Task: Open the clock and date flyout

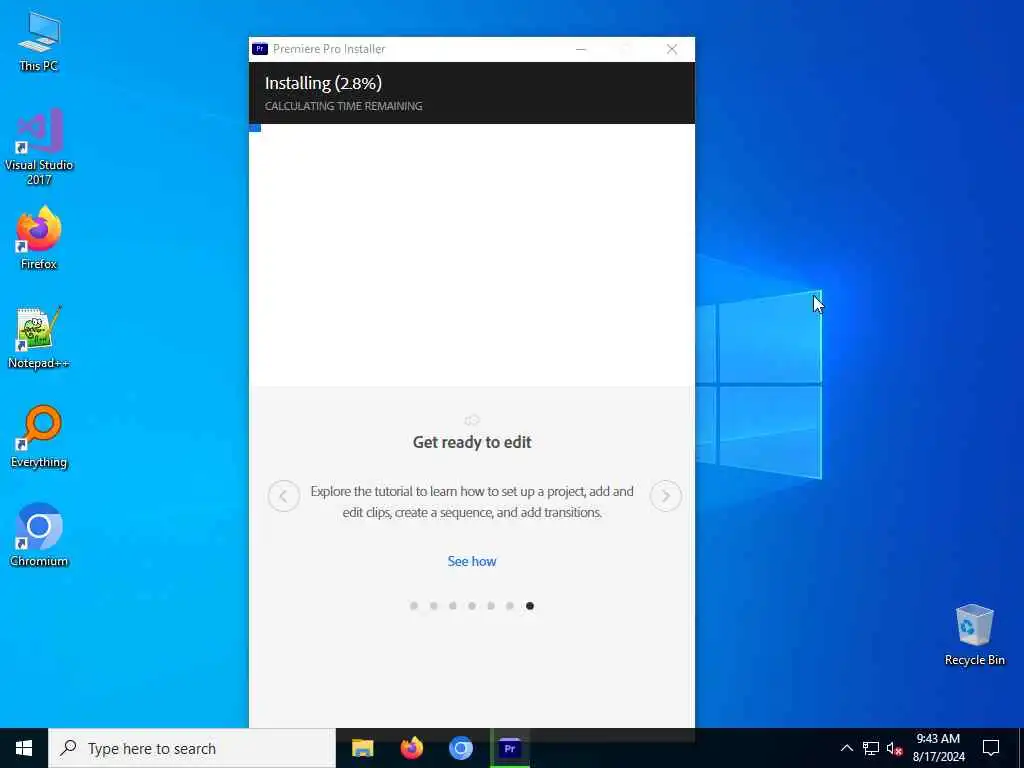Action: pos(938,748)
